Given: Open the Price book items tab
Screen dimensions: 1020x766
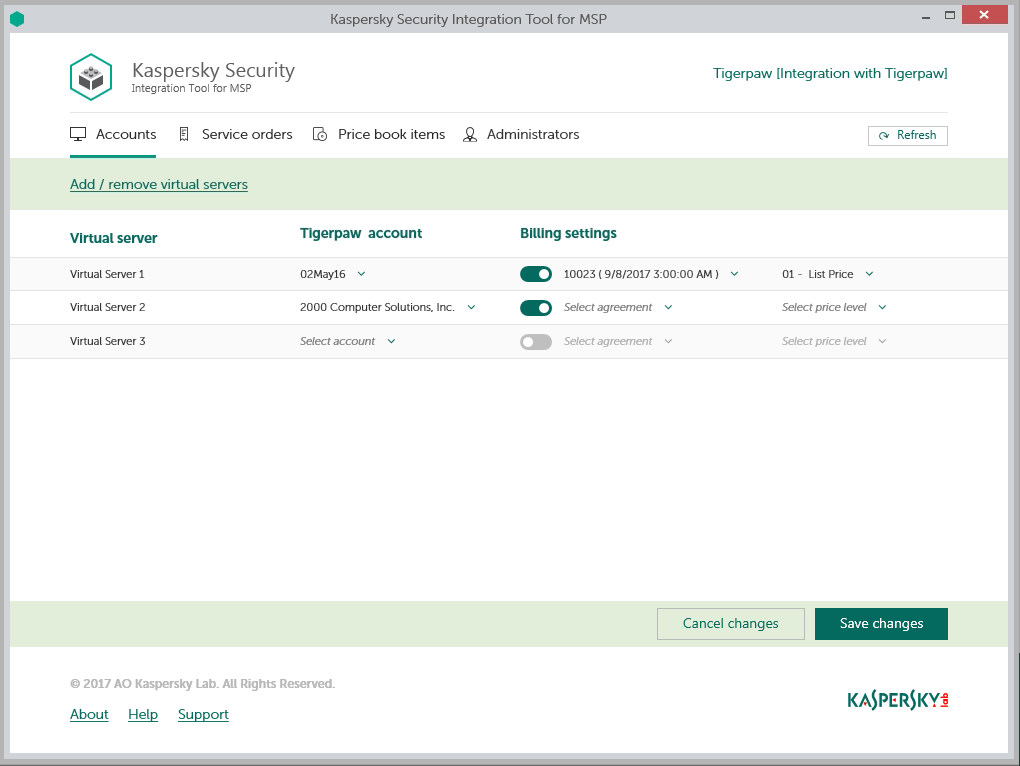Looking at the screenshot, I should pos(391,134).
